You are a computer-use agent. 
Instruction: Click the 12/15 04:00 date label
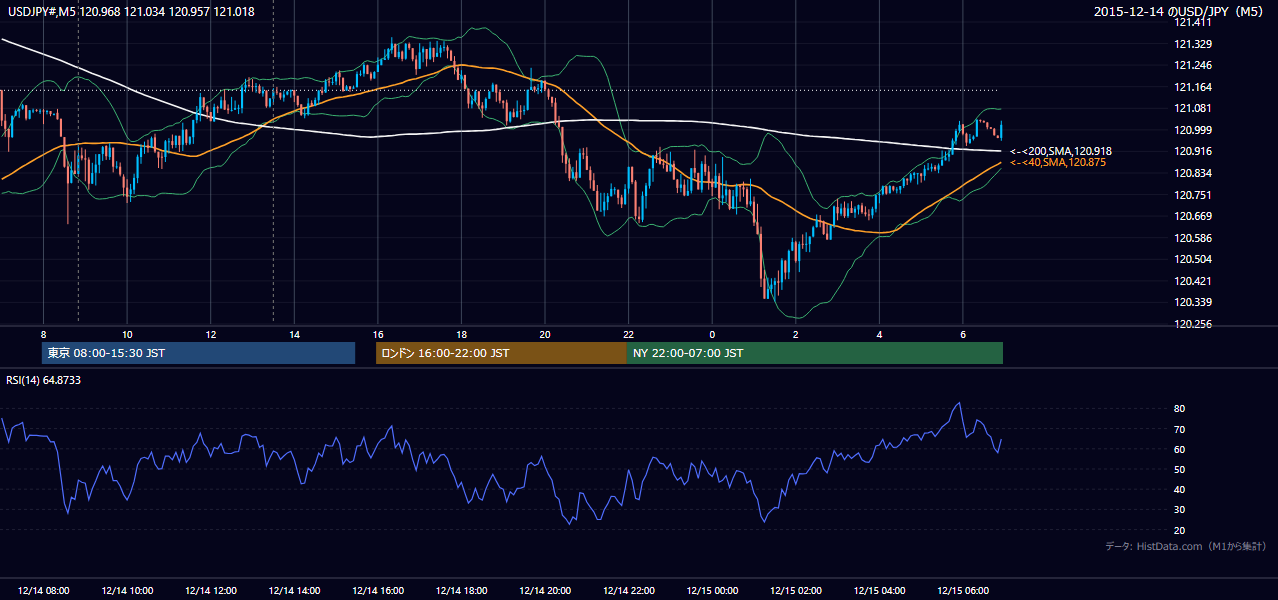879,591
